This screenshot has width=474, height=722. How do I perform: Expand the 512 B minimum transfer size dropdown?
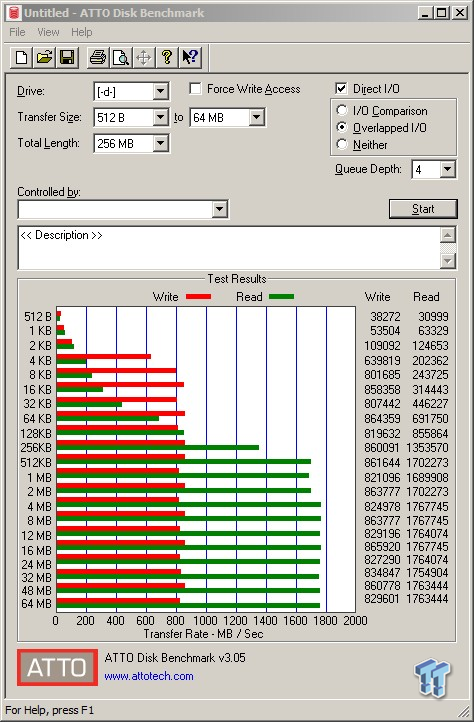pos(160,117)
